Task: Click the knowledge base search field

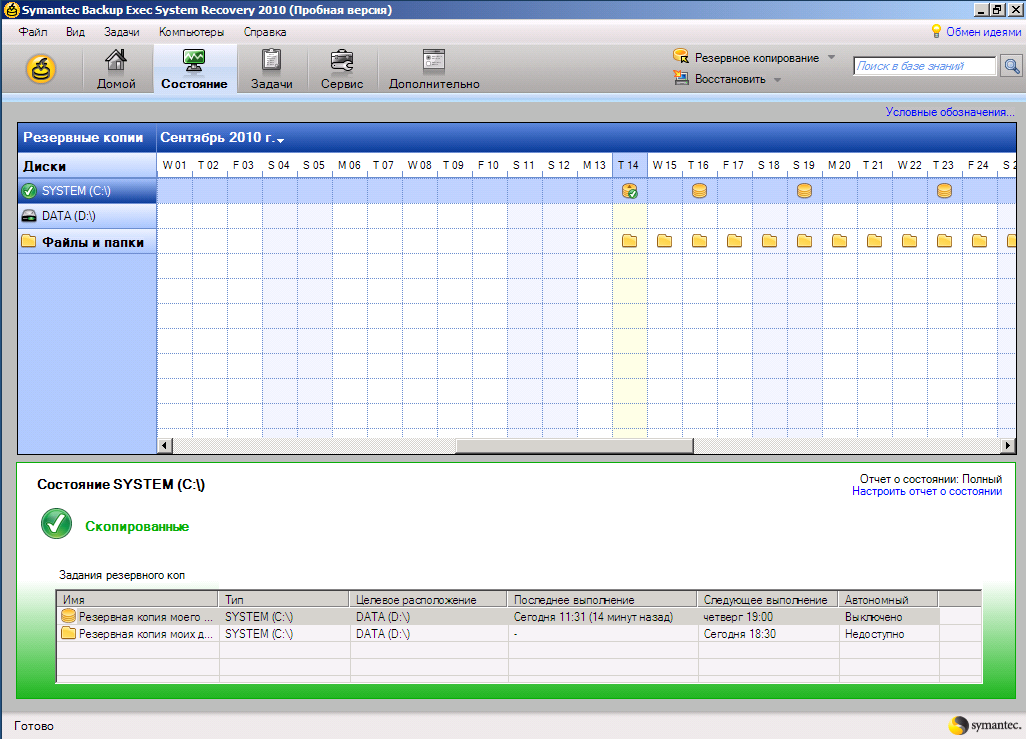Action: coord(924,66)
